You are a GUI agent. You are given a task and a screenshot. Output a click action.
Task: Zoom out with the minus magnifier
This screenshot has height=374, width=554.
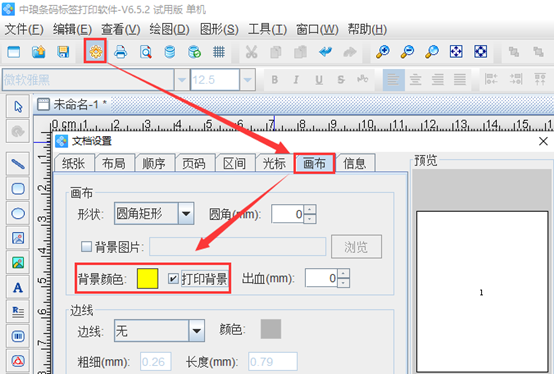point(407,52)
